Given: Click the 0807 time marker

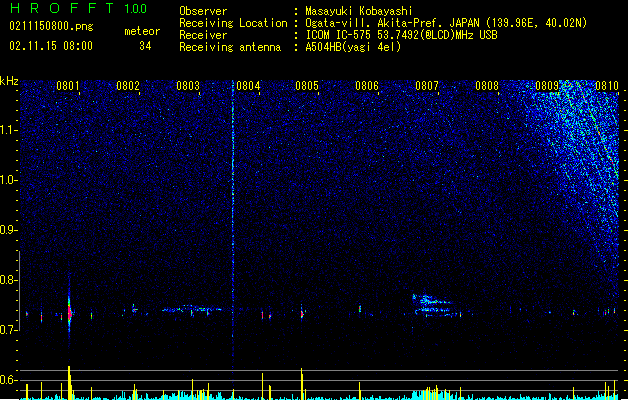Looking at the screenshot, I should pos(427,86).
